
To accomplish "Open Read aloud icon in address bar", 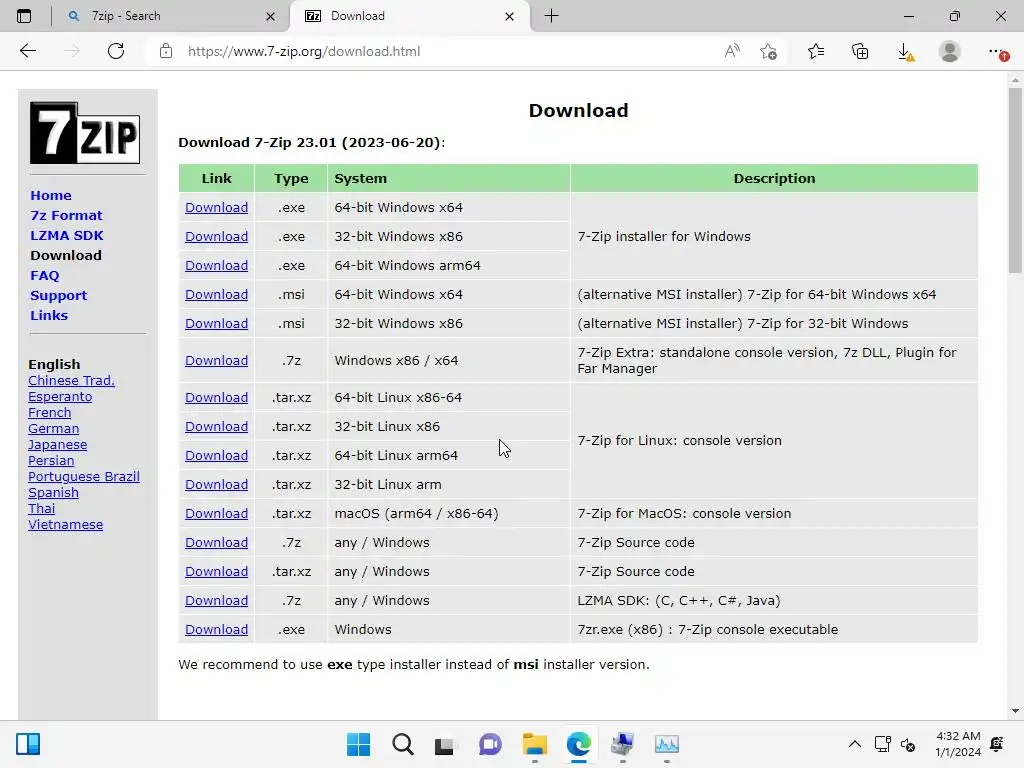I will [732, 51].
